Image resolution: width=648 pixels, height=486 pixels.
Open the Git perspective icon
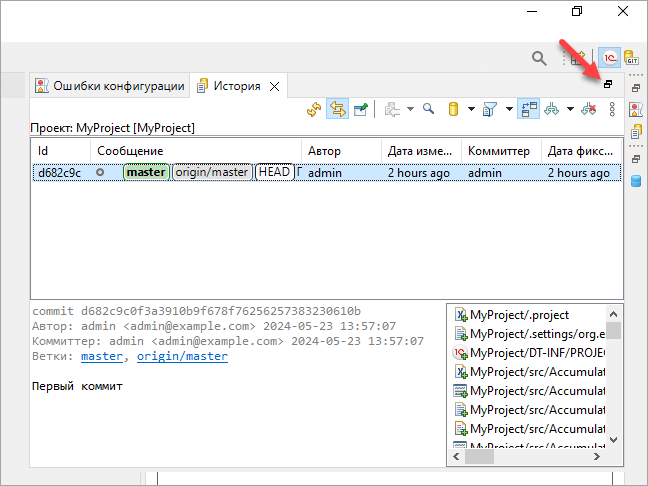click(633, 58)
